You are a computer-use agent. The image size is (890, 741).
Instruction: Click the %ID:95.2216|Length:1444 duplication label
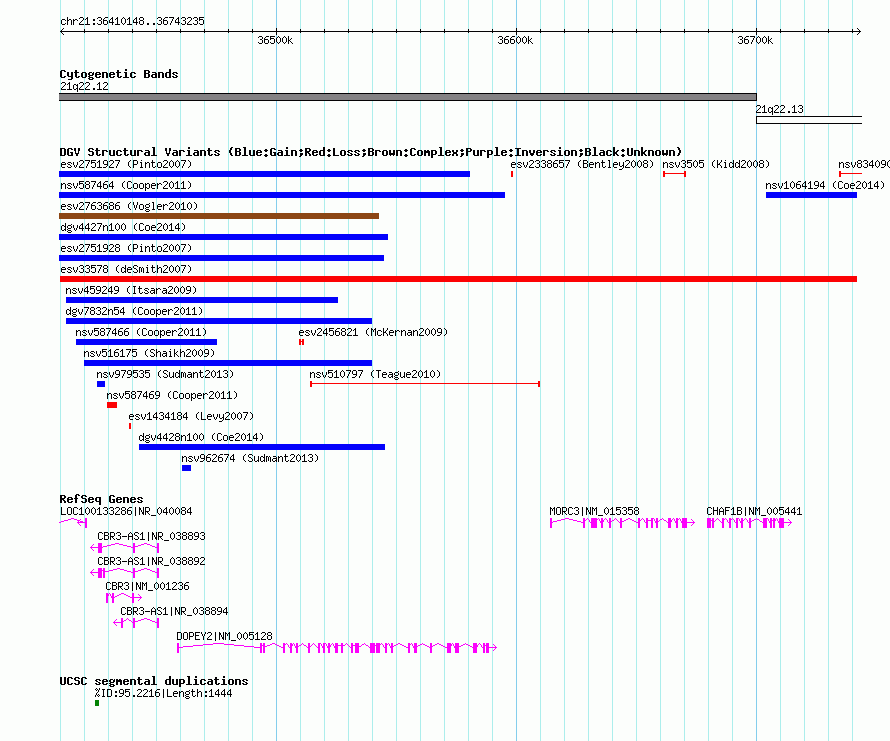pyautogui.click(x=163, y=693)
